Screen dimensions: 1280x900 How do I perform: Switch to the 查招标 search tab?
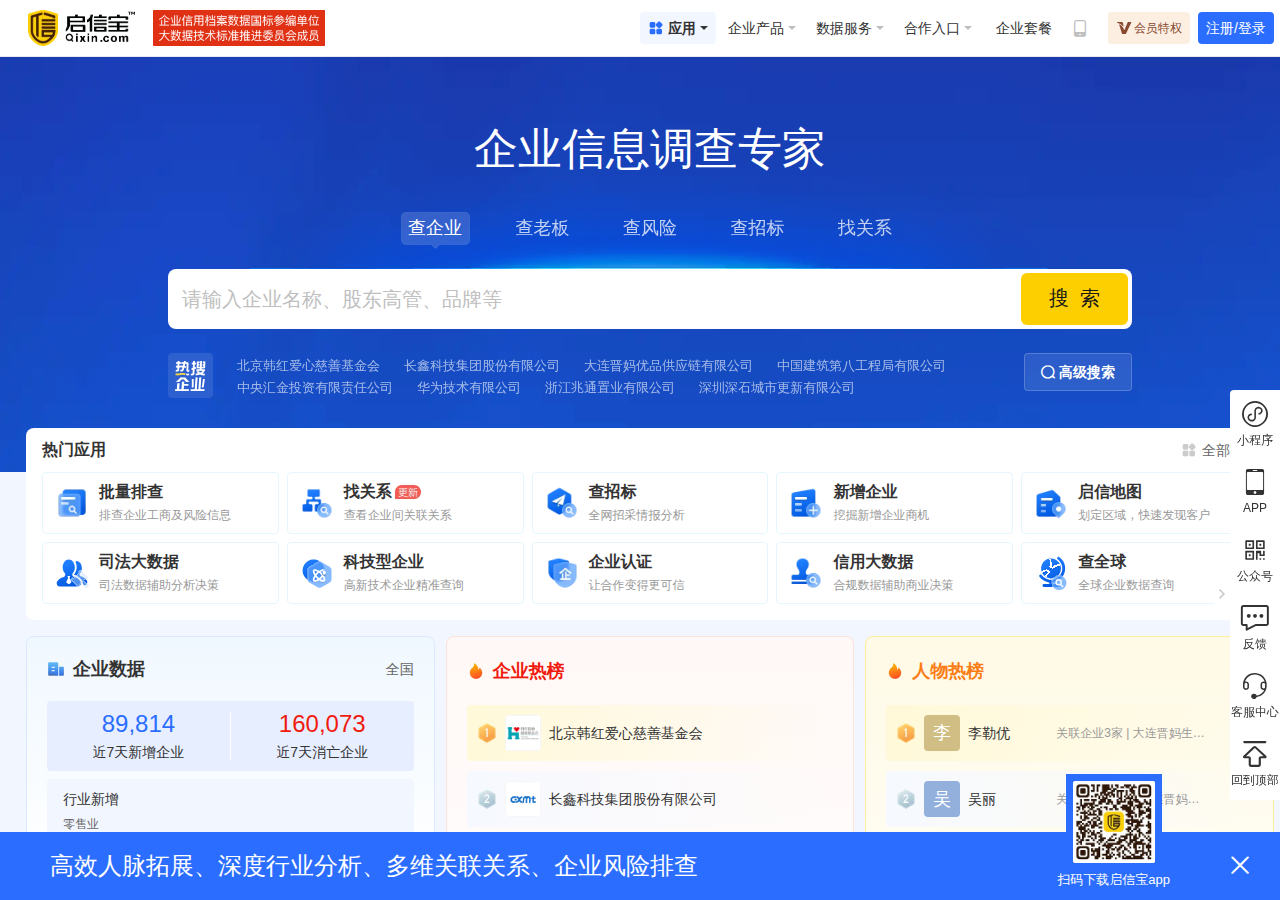[757, 228]
